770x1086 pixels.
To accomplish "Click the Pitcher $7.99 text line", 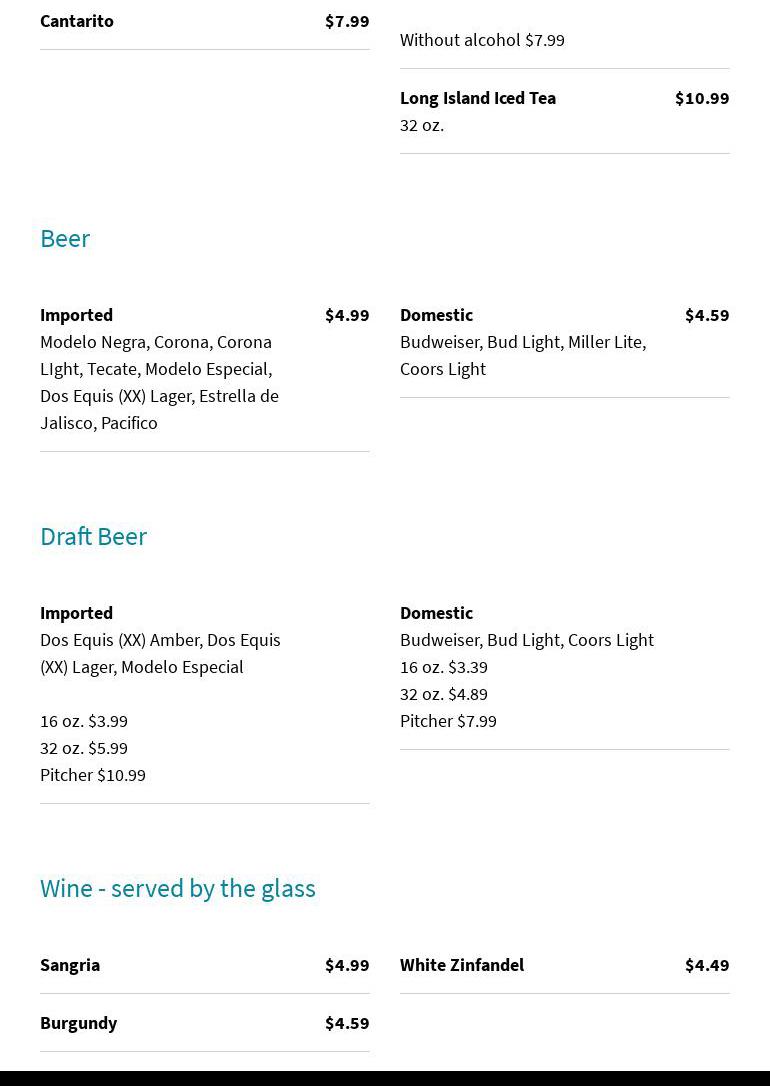I will (448, 721).
